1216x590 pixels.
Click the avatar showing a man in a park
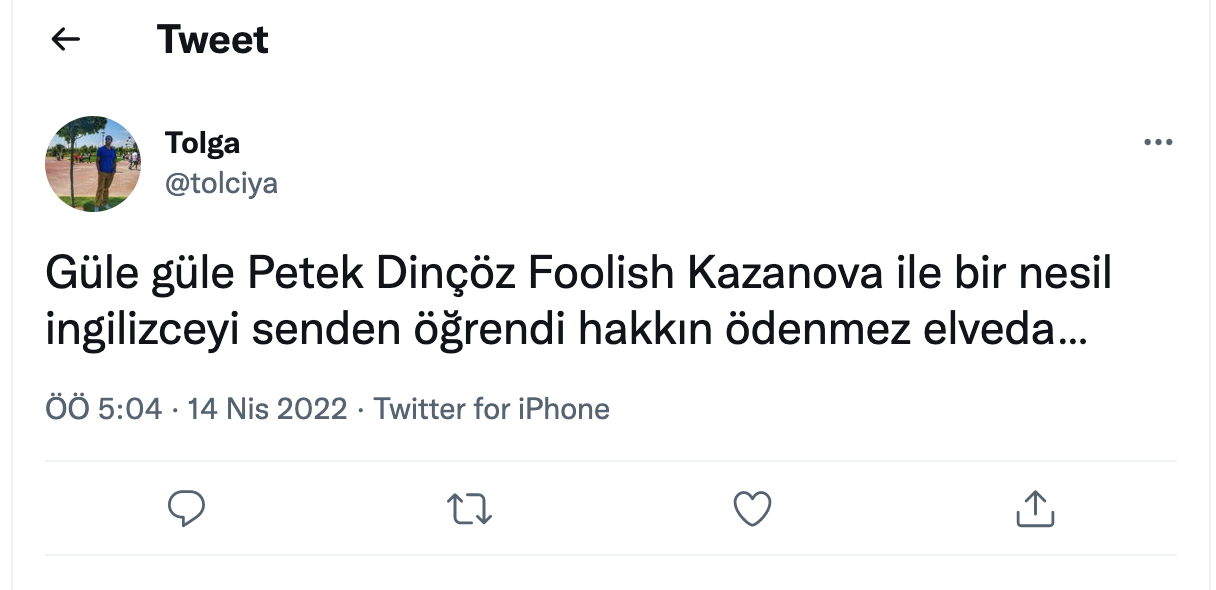click(92, 163)
